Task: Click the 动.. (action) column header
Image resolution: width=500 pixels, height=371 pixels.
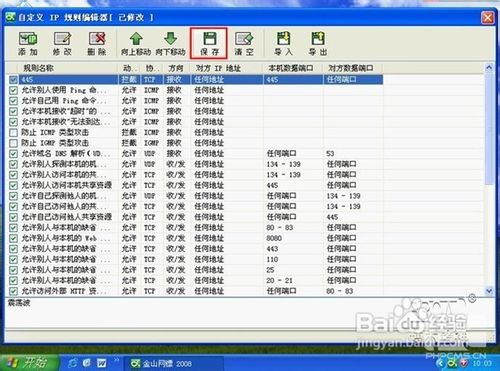Action: coord(130,68)
